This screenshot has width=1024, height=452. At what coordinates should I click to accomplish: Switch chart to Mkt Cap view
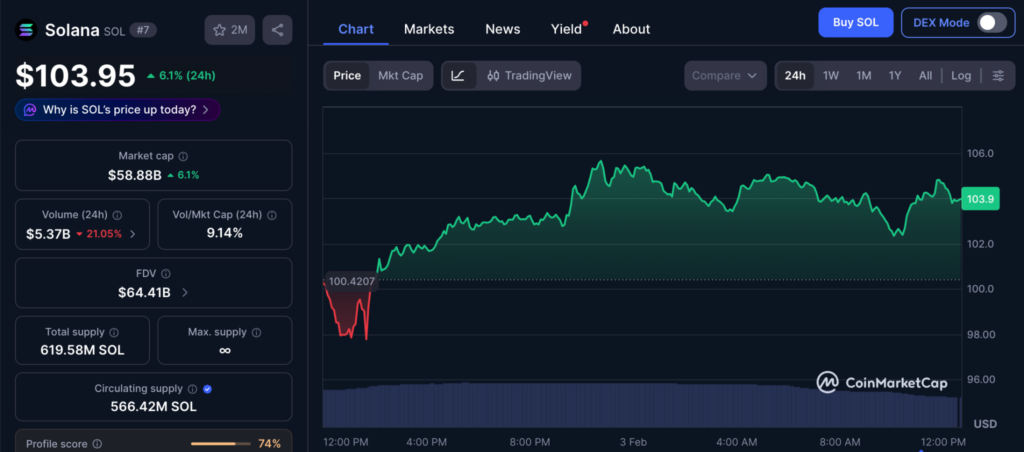[399, 76]
